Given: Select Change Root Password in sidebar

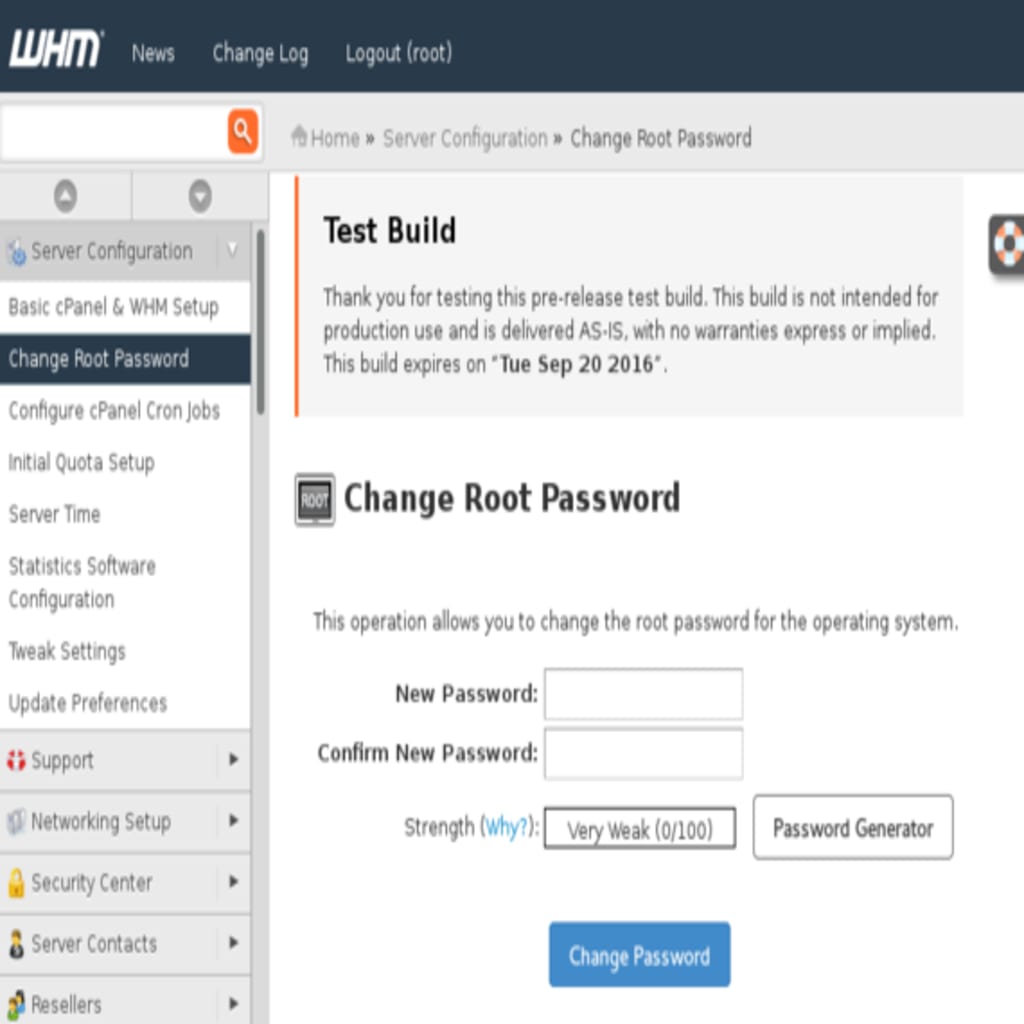Looking at the screenshot, I should pyautogui.click(x=125, y=359).
